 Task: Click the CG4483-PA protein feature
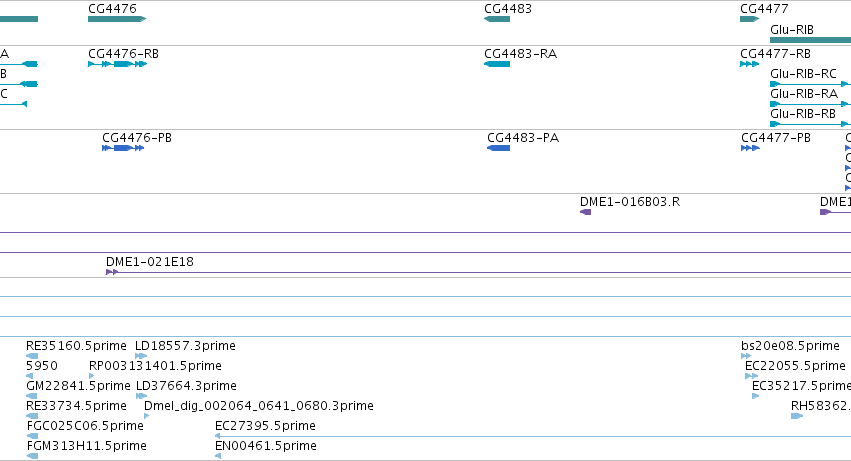[498, 148]
